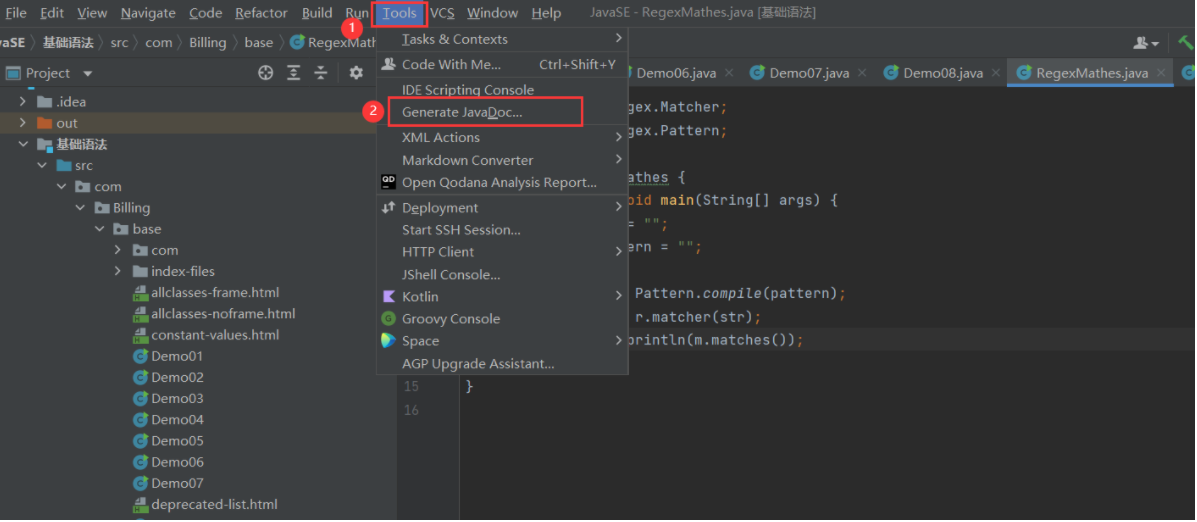Locate opened file with crosshair icon

[x=266, y=73]
